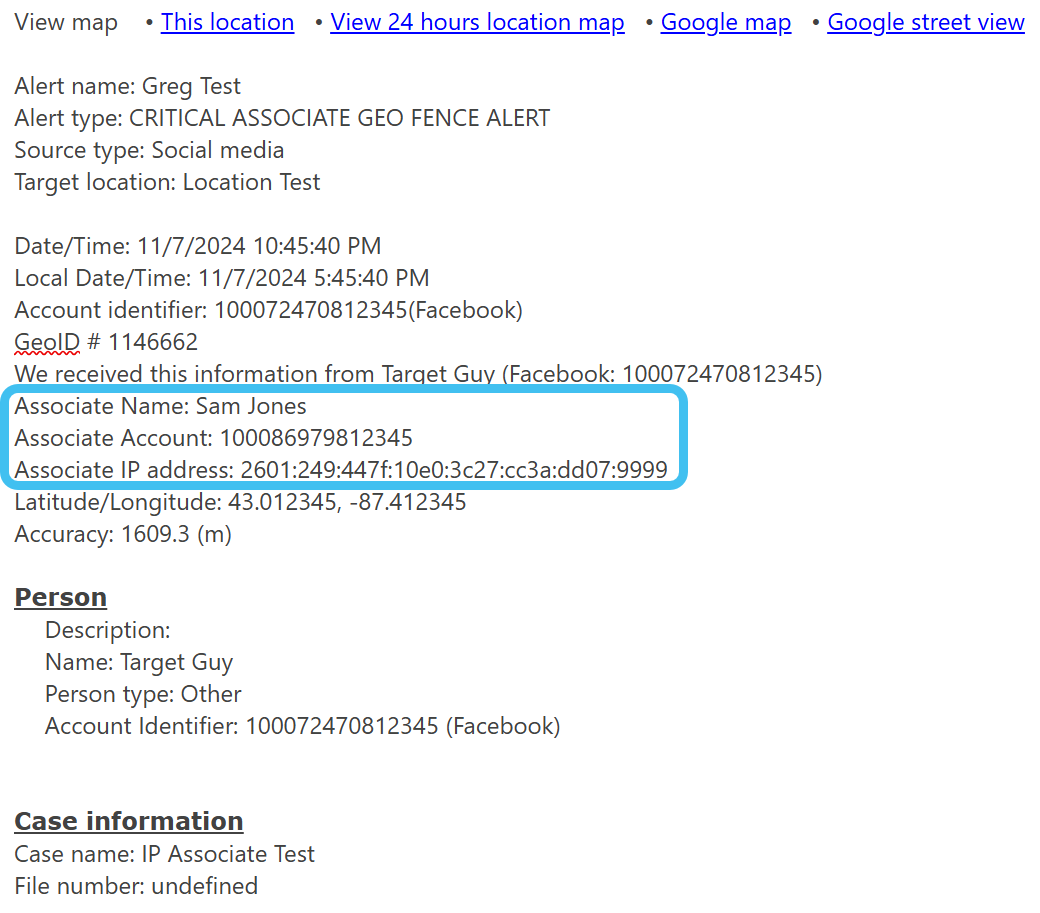Click the "Alert name: Greg Test" line
1040x913 pixels.
(x=127, y=86)
